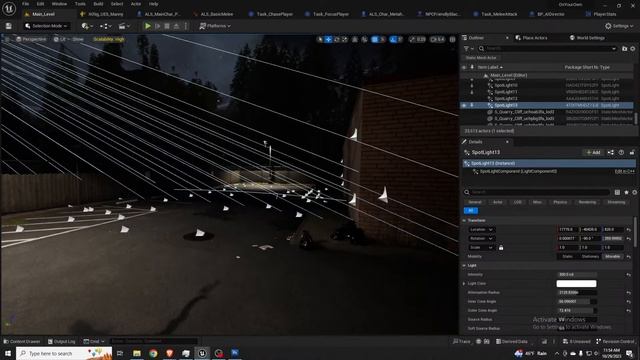640x360 pixels.
Task: Open the File menu
Action: pos(25,4)
